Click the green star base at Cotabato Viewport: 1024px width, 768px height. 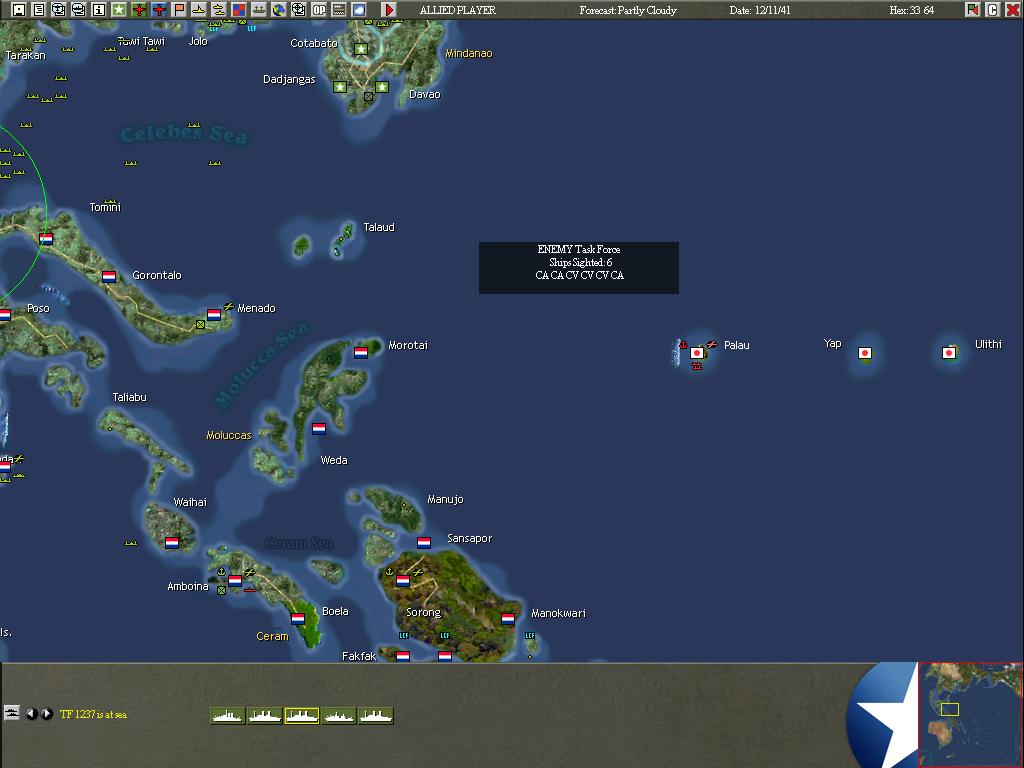pyautogui.click(x=361, y=49)
